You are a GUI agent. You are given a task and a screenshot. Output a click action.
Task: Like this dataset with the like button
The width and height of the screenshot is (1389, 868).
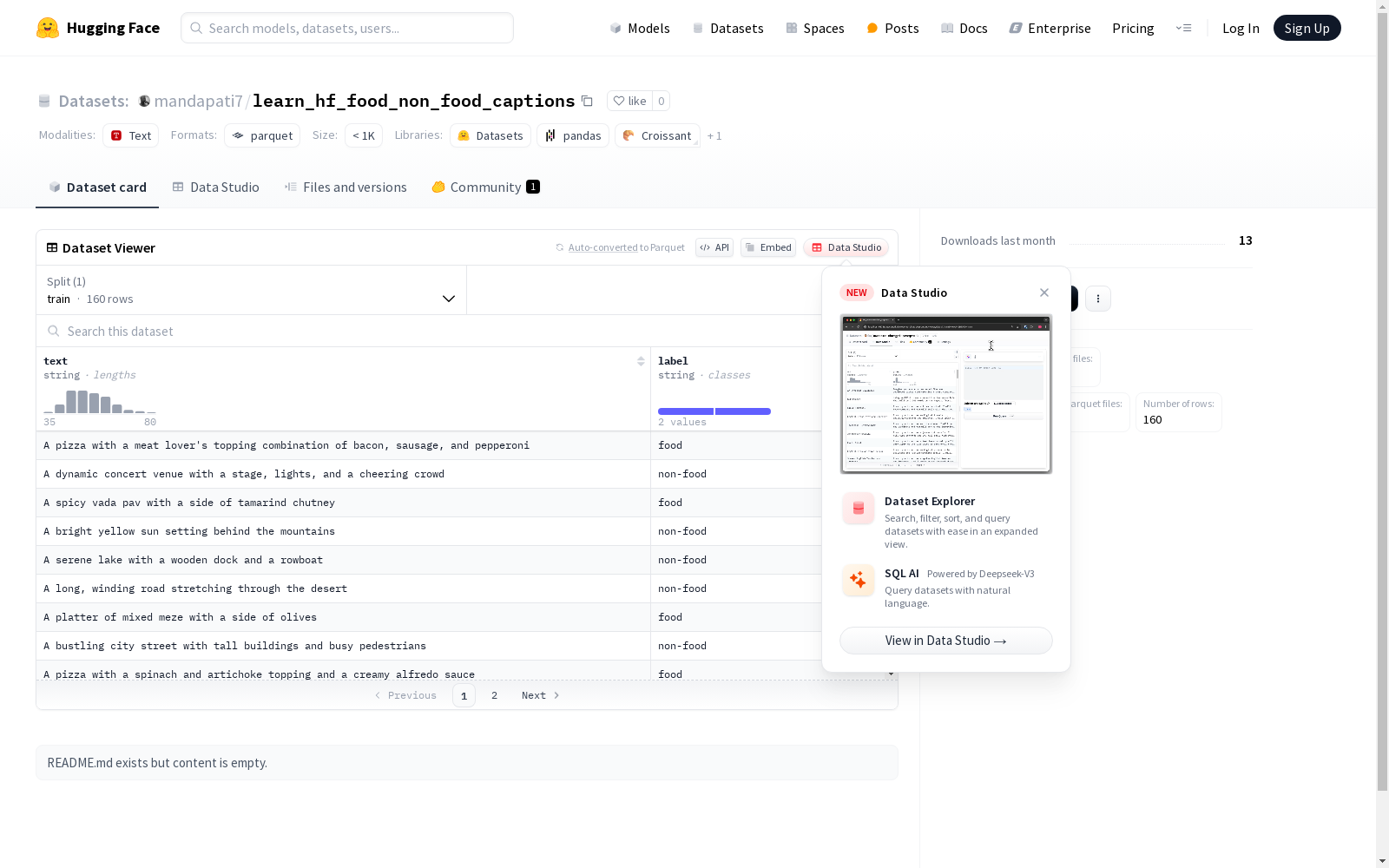(630, 101)
